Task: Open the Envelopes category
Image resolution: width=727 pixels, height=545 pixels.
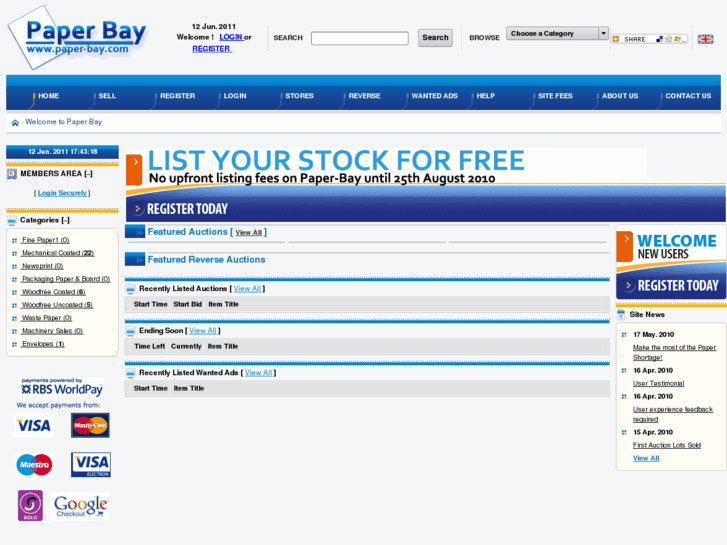Action: pyautogui.click(x=43, y=344)
